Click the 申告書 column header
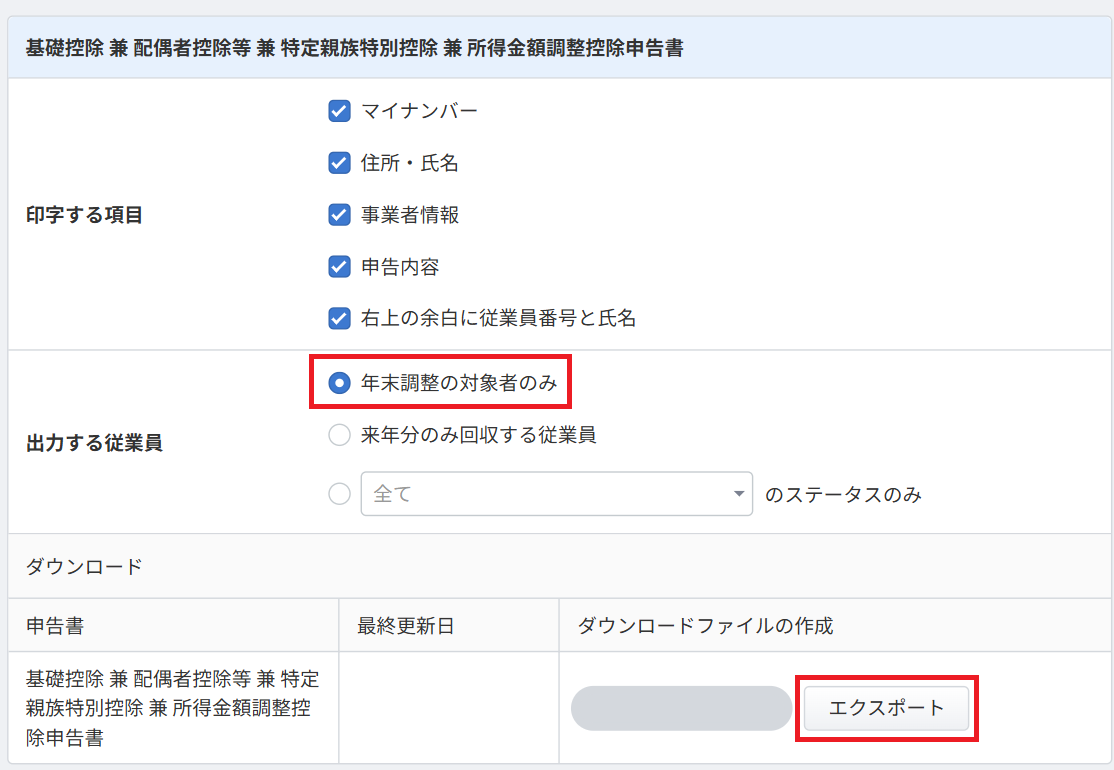This screenshot has height=770, width=1114. point(55,626)
